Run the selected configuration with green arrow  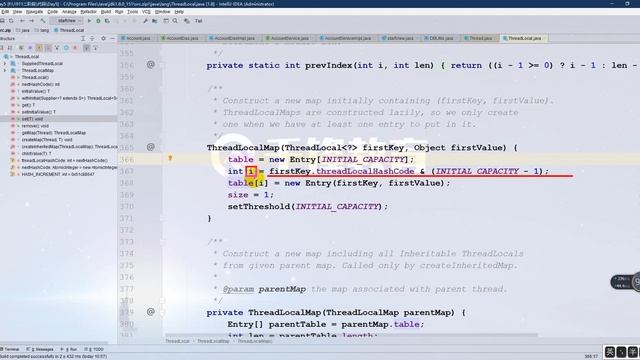89,20
